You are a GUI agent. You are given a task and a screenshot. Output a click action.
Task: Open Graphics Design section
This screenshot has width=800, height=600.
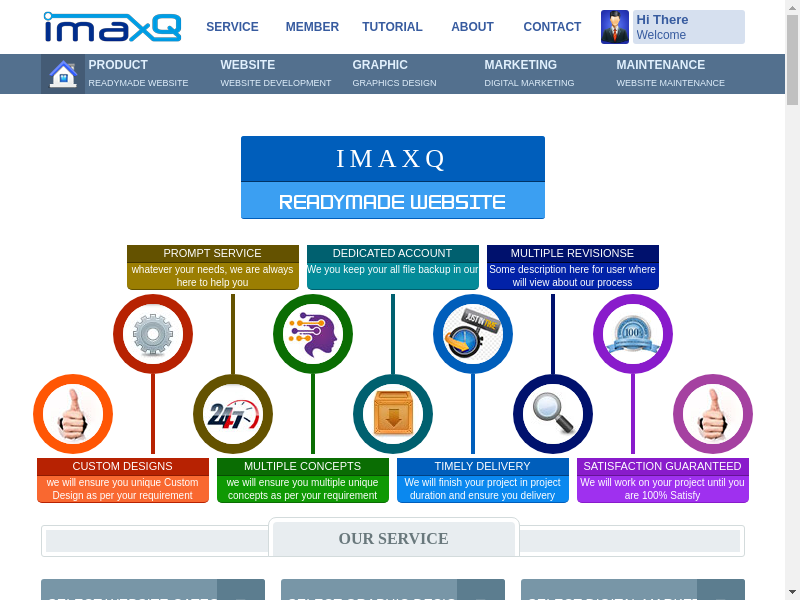pos(394,74)
